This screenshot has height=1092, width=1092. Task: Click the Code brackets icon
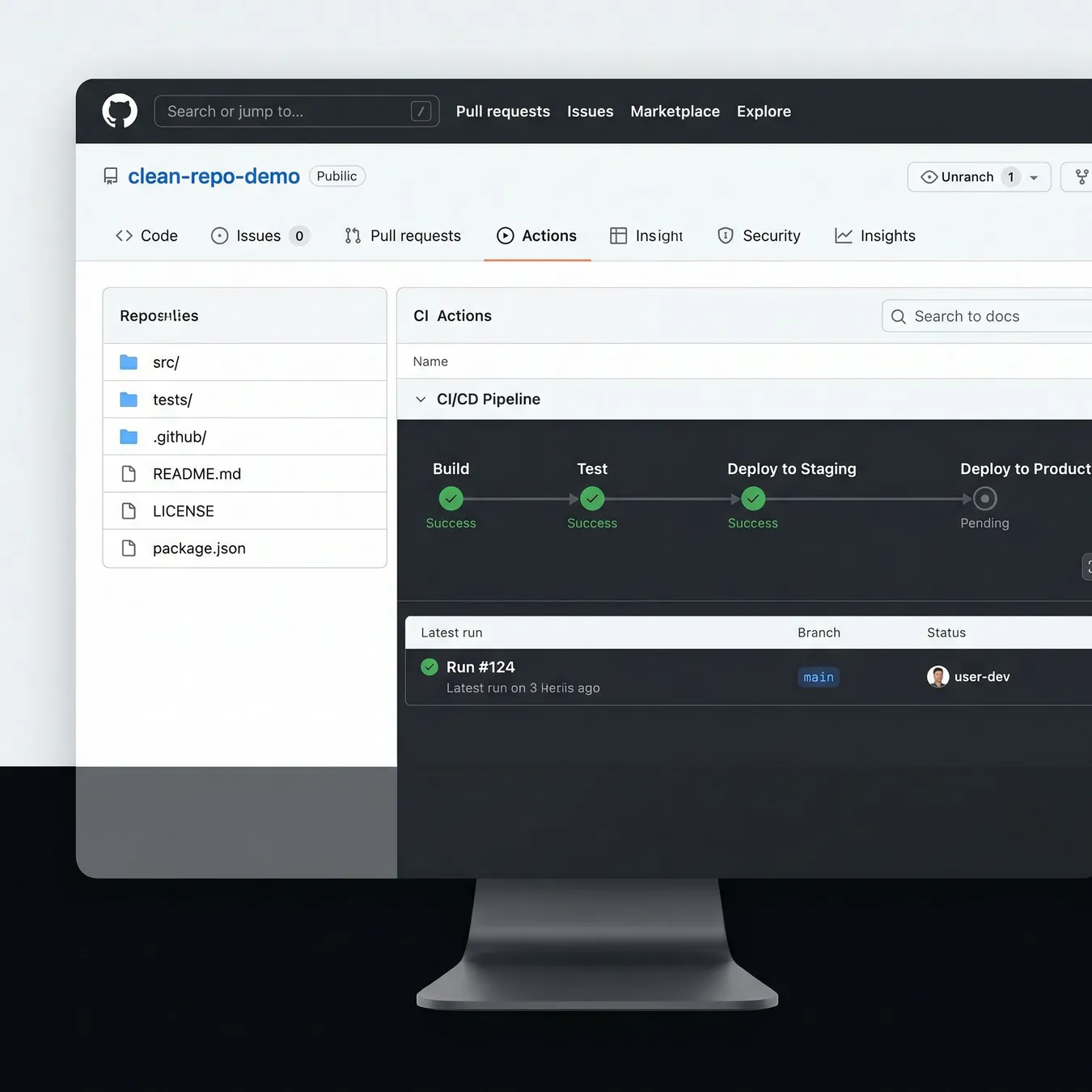(124, 235)
